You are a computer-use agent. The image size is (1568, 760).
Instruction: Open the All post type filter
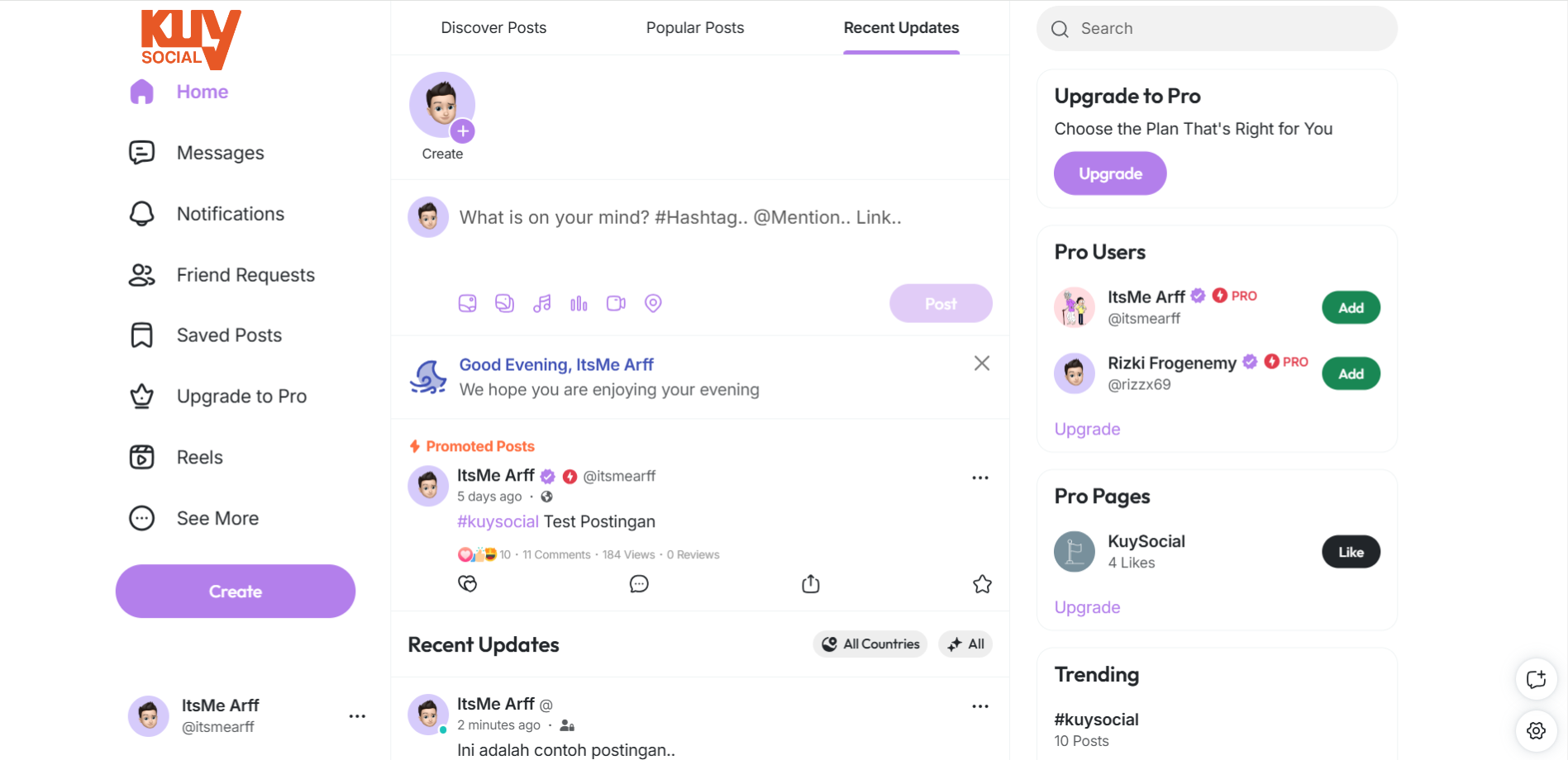tap(965, 644)
